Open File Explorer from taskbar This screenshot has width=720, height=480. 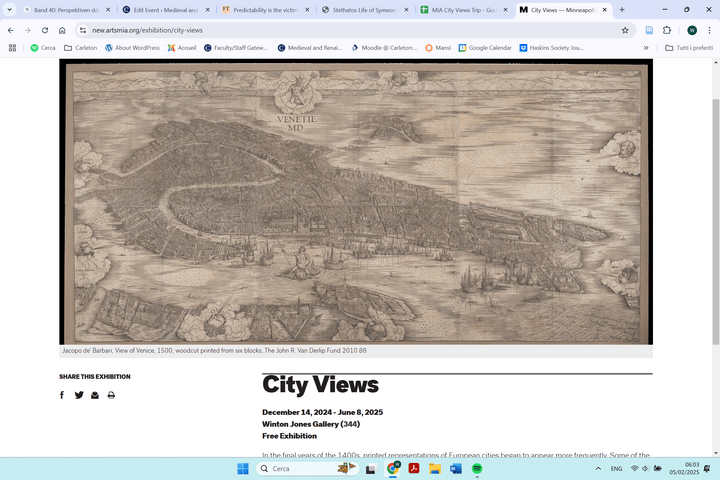(435, 469)
